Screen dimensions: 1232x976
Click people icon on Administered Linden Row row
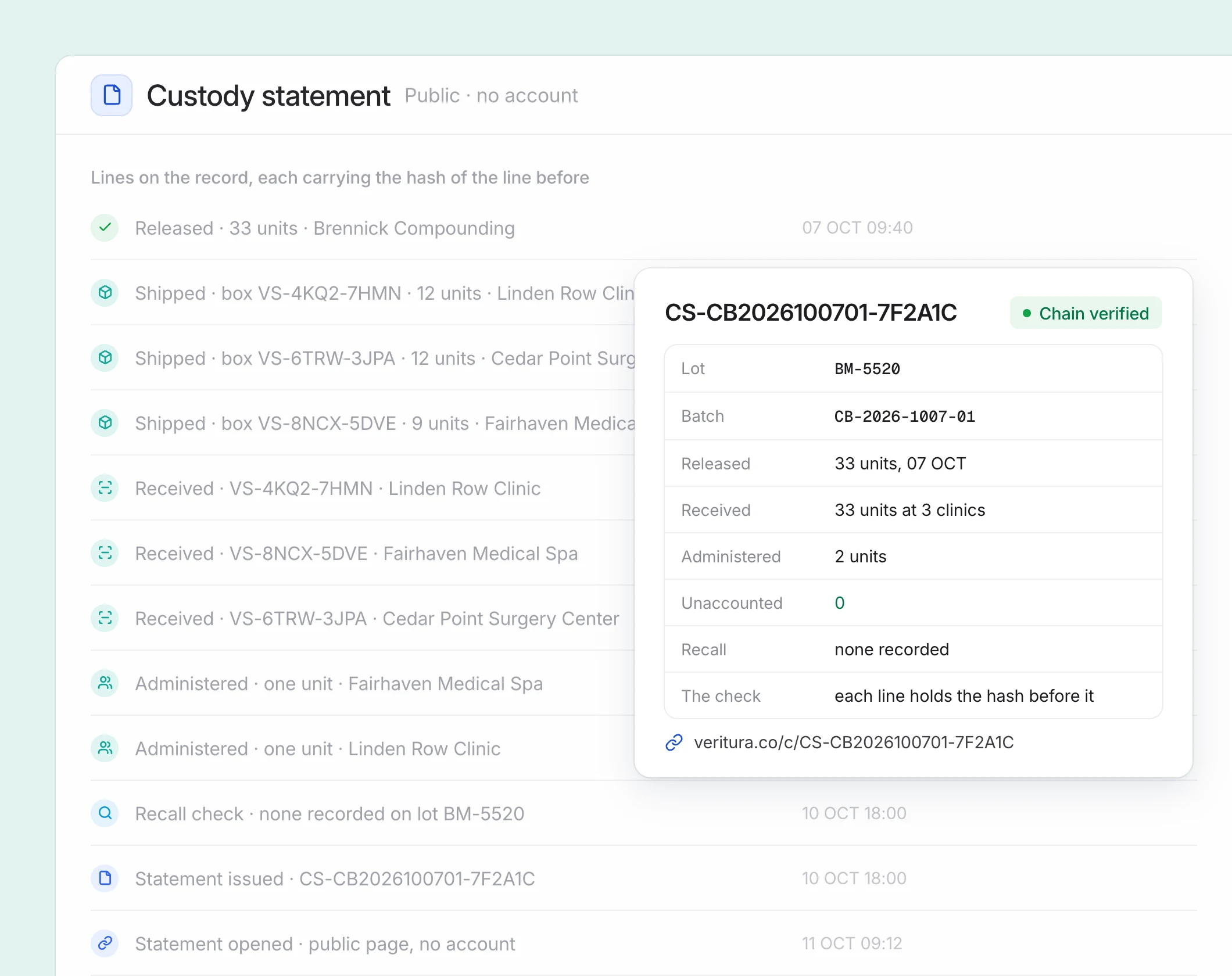[105, 748]
